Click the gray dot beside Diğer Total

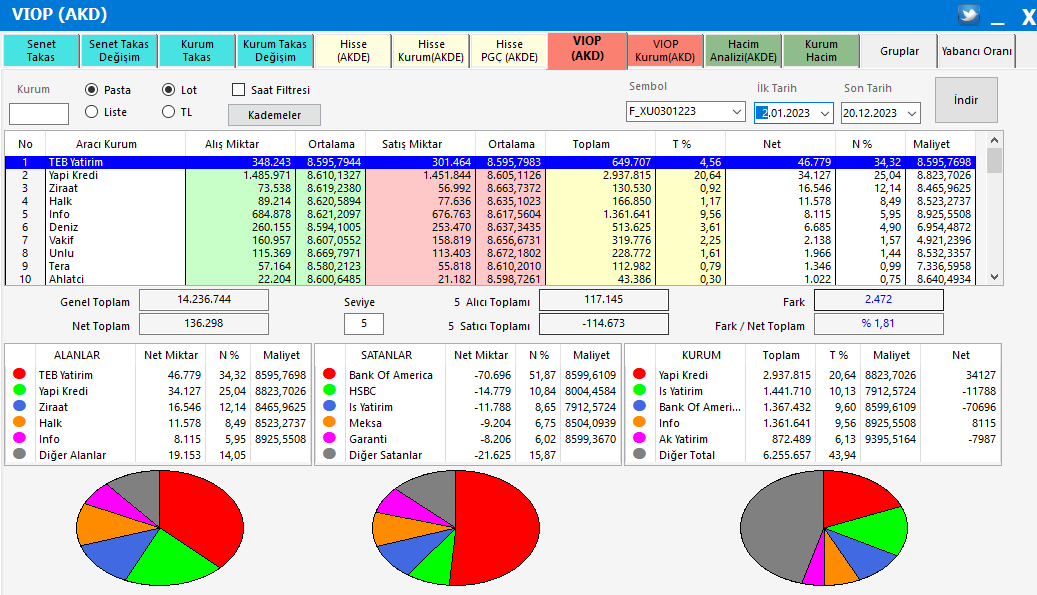639,454
